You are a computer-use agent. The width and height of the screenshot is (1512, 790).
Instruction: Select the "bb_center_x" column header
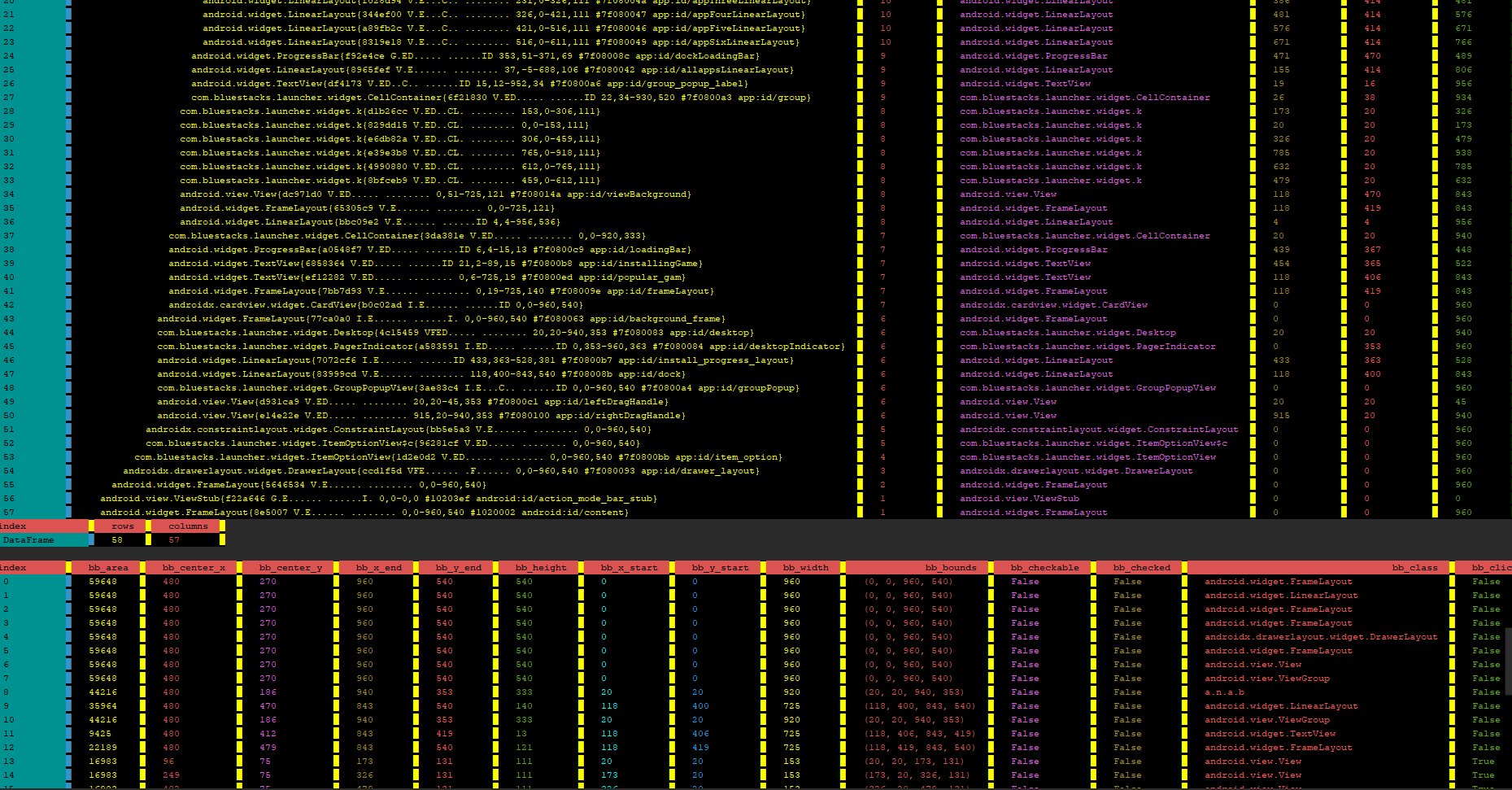point(194,567)
